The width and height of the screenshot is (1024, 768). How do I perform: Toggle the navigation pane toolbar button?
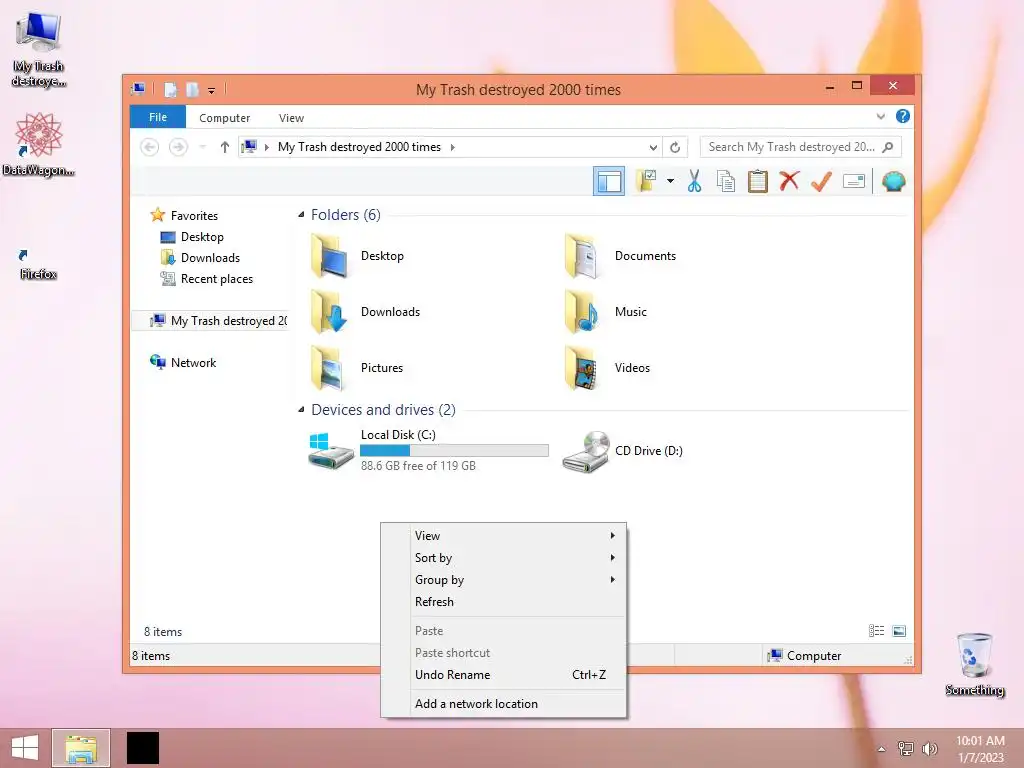[x=609, y=181]
